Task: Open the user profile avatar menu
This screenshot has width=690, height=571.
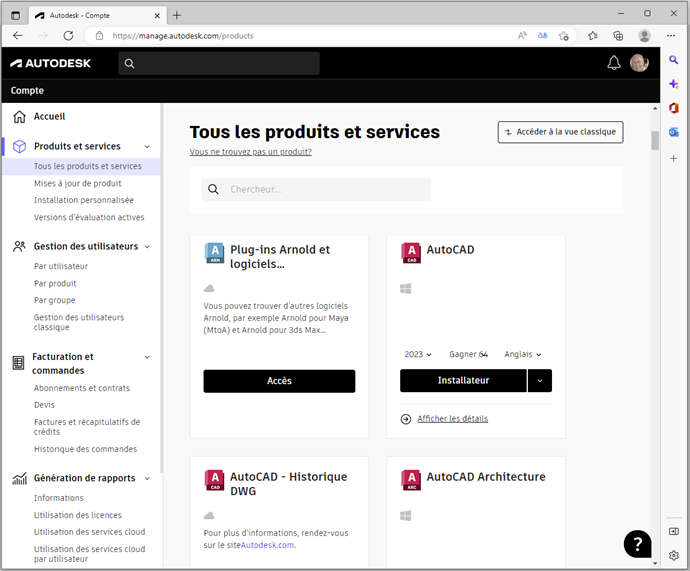Action: [639, 63]
